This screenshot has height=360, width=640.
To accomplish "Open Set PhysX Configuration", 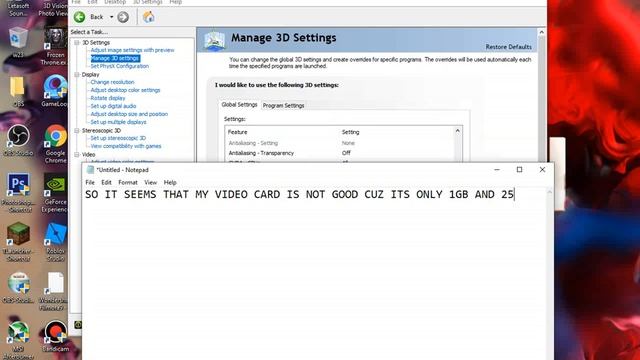I will (x=120, y=66).
